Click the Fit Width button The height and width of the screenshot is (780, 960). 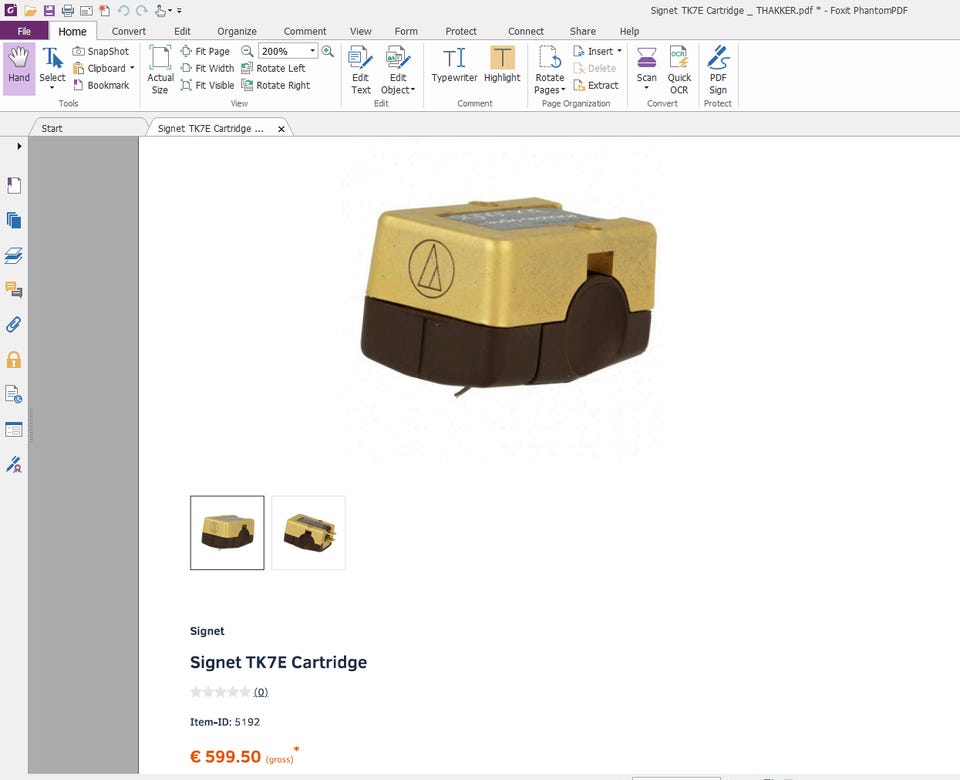pos(208,68)
